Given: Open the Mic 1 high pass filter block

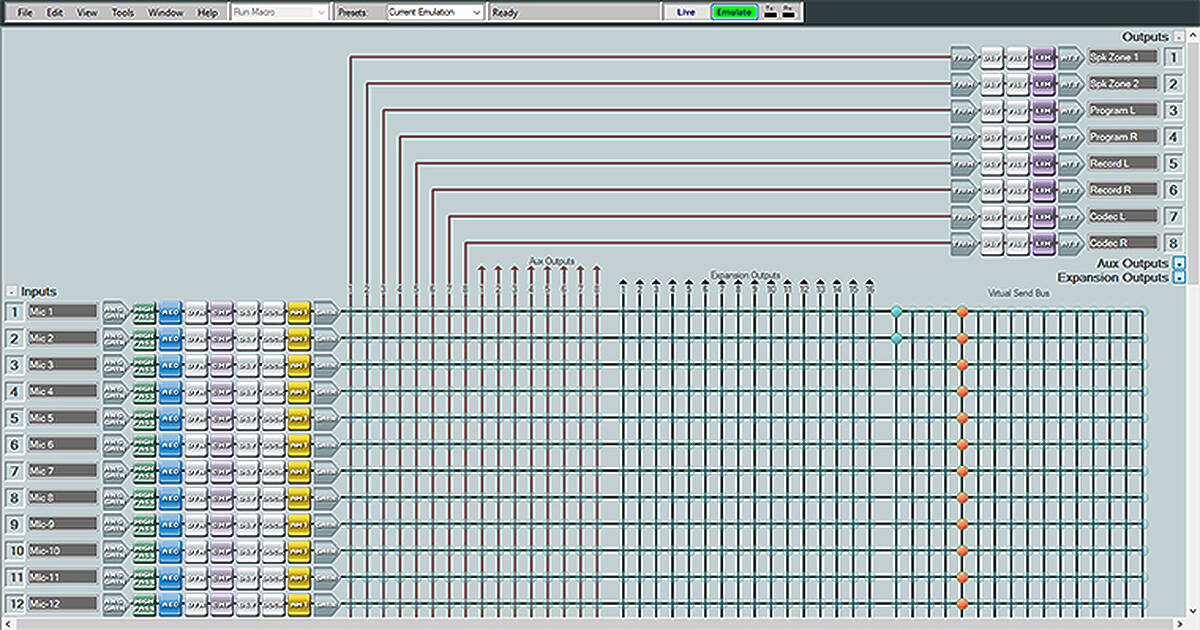Looking at the screenshot, I should (x=145, y=312).
